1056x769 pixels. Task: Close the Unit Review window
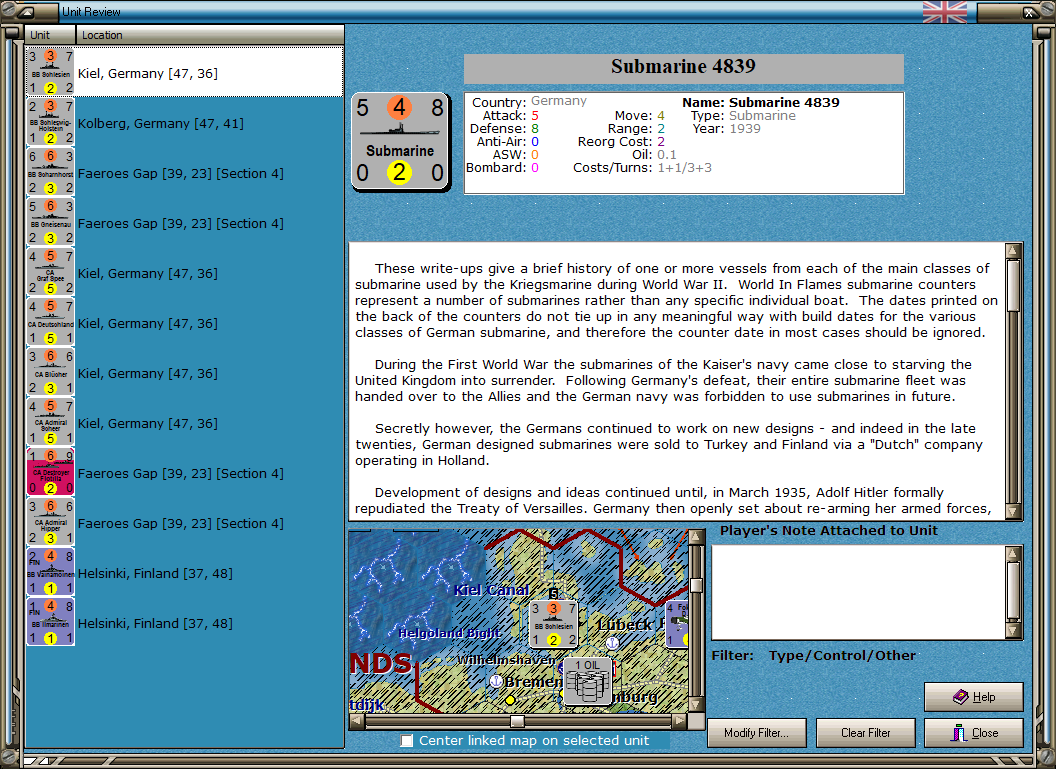(x=974, y=733)
